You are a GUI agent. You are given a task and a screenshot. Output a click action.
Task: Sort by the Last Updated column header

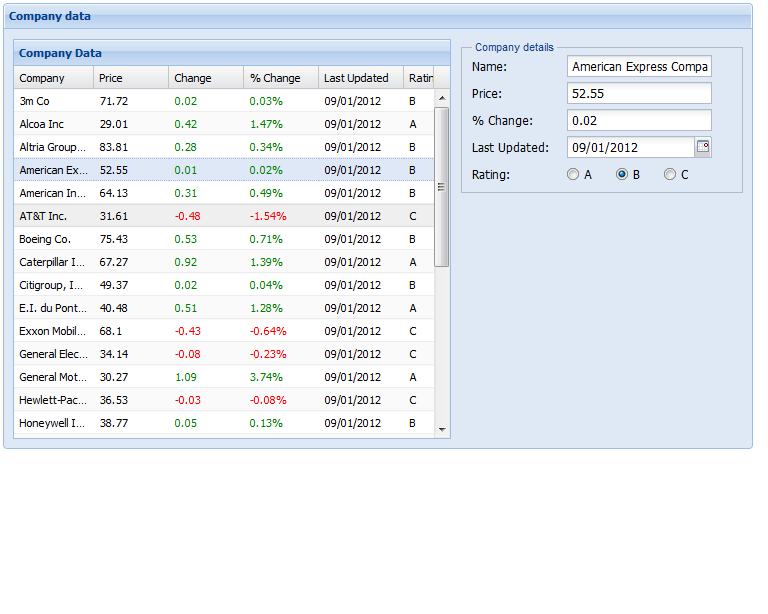coord(361,78)
